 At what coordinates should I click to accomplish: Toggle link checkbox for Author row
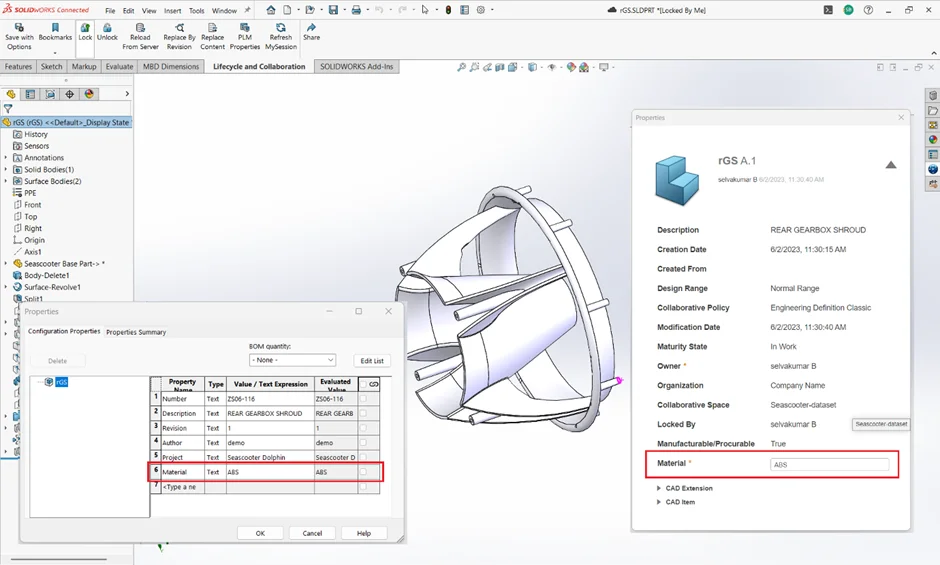coord(363,443)
